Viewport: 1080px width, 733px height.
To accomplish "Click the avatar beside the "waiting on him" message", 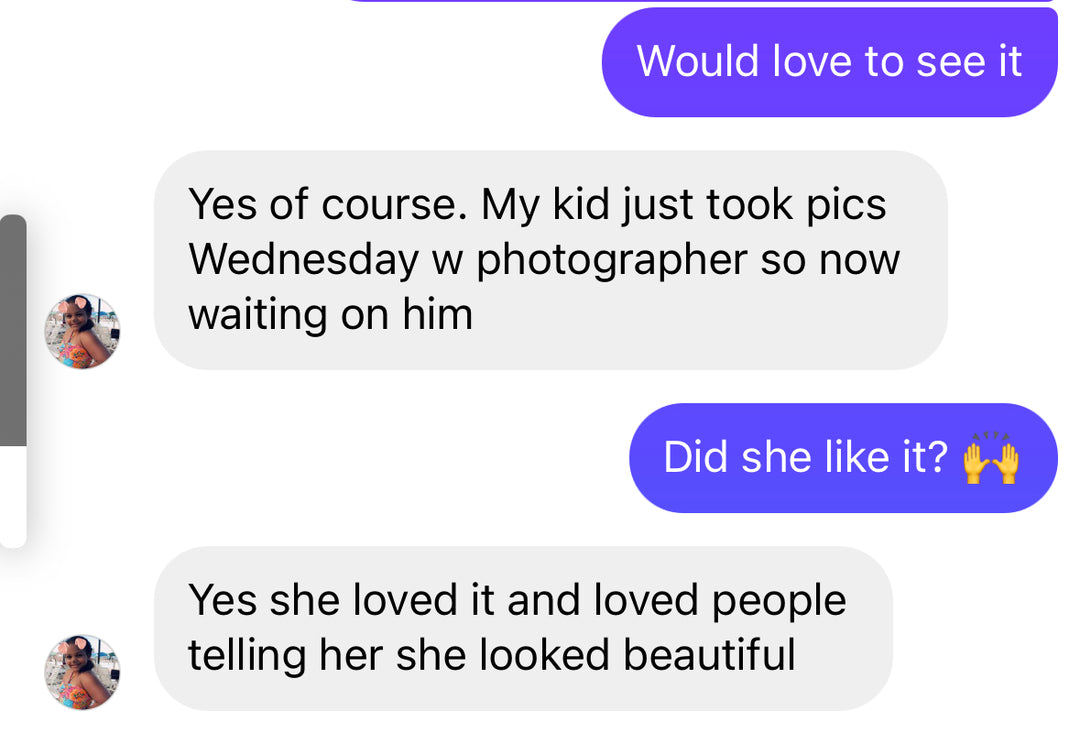I will click(x=82, y=331).
